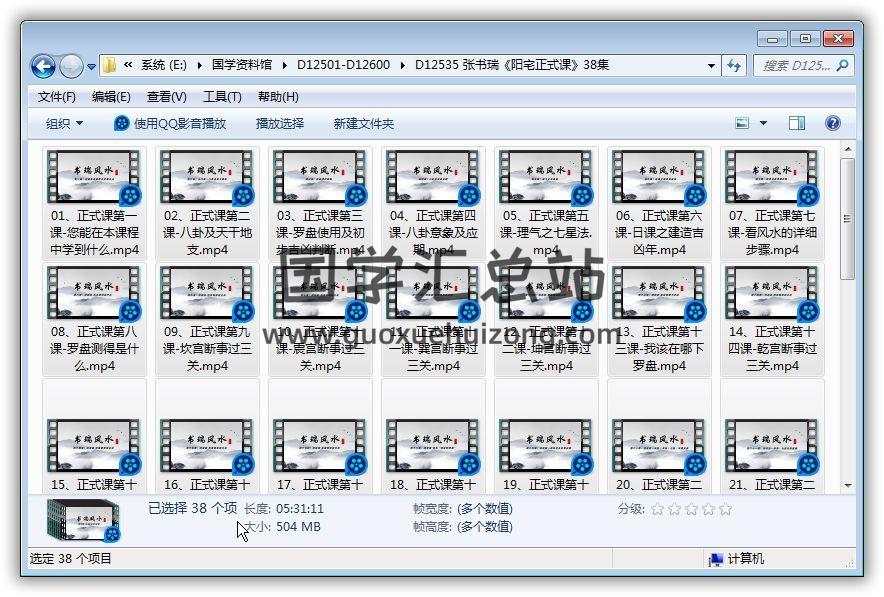Open the 工具(T) menu

pyautogui.click(x=222, y=97)
